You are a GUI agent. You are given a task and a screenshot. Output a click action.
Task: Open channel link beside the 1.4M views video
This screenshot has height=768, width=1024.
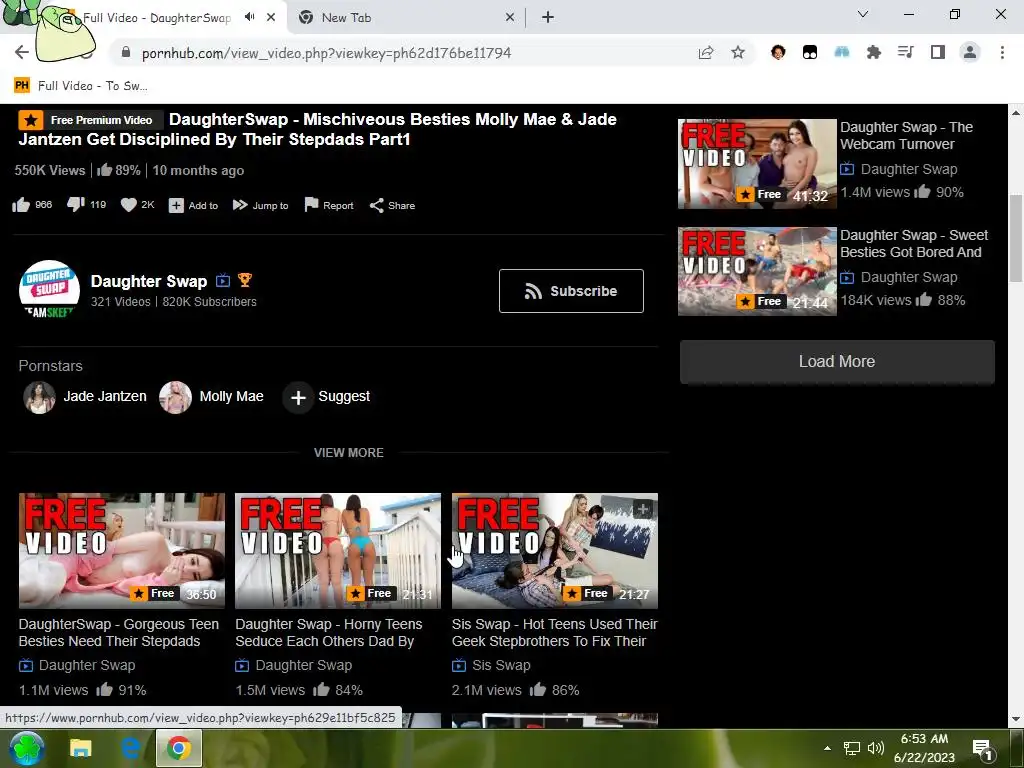909,169
